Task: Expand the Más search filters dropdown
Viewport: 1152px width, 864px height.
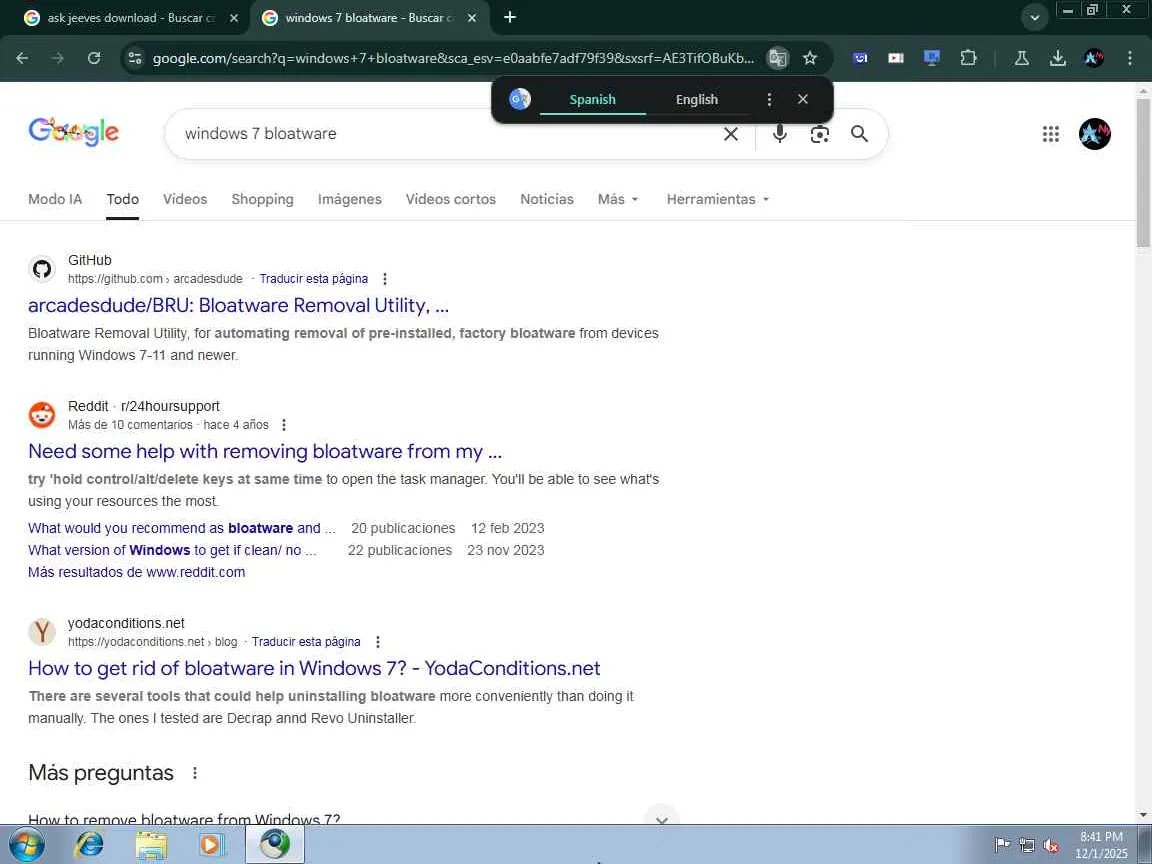Action: click(618, 199)
